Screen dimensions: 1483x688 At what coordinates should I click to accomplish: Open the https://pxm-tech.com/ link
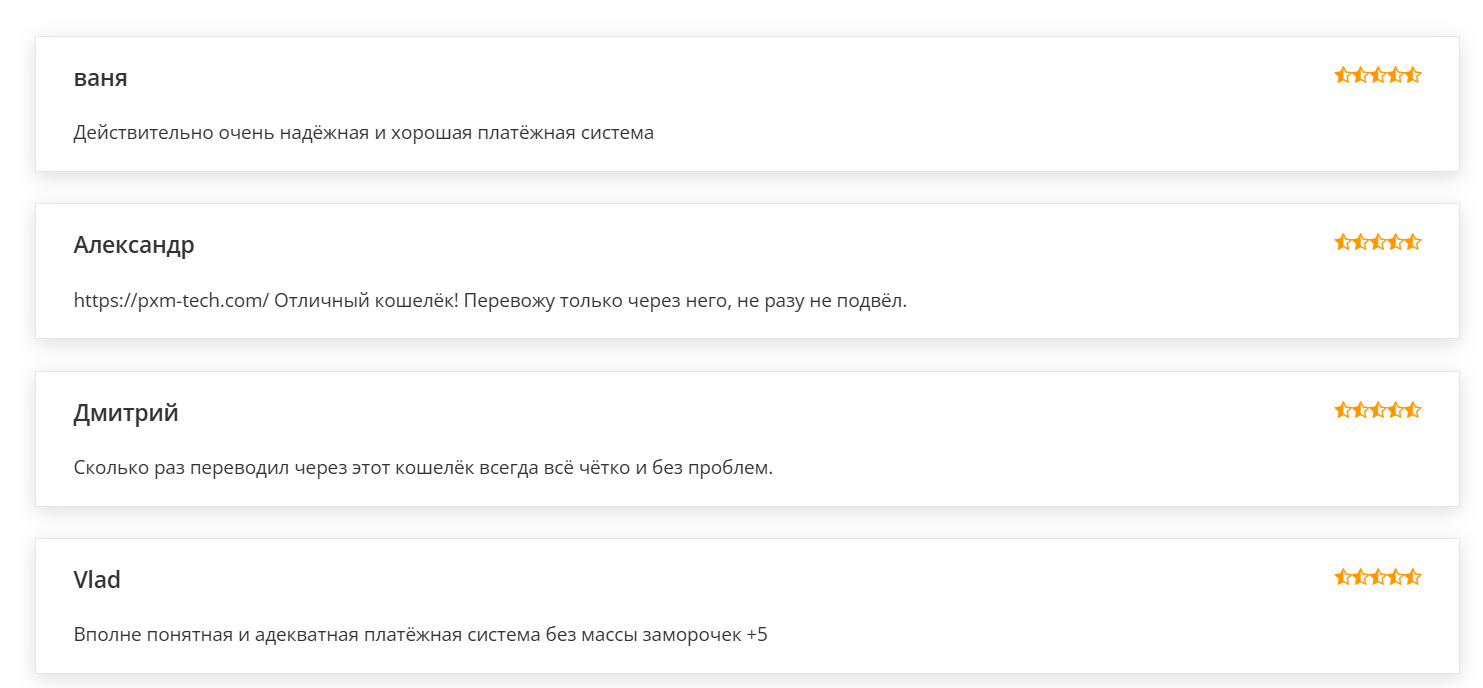tap(171, 300)
